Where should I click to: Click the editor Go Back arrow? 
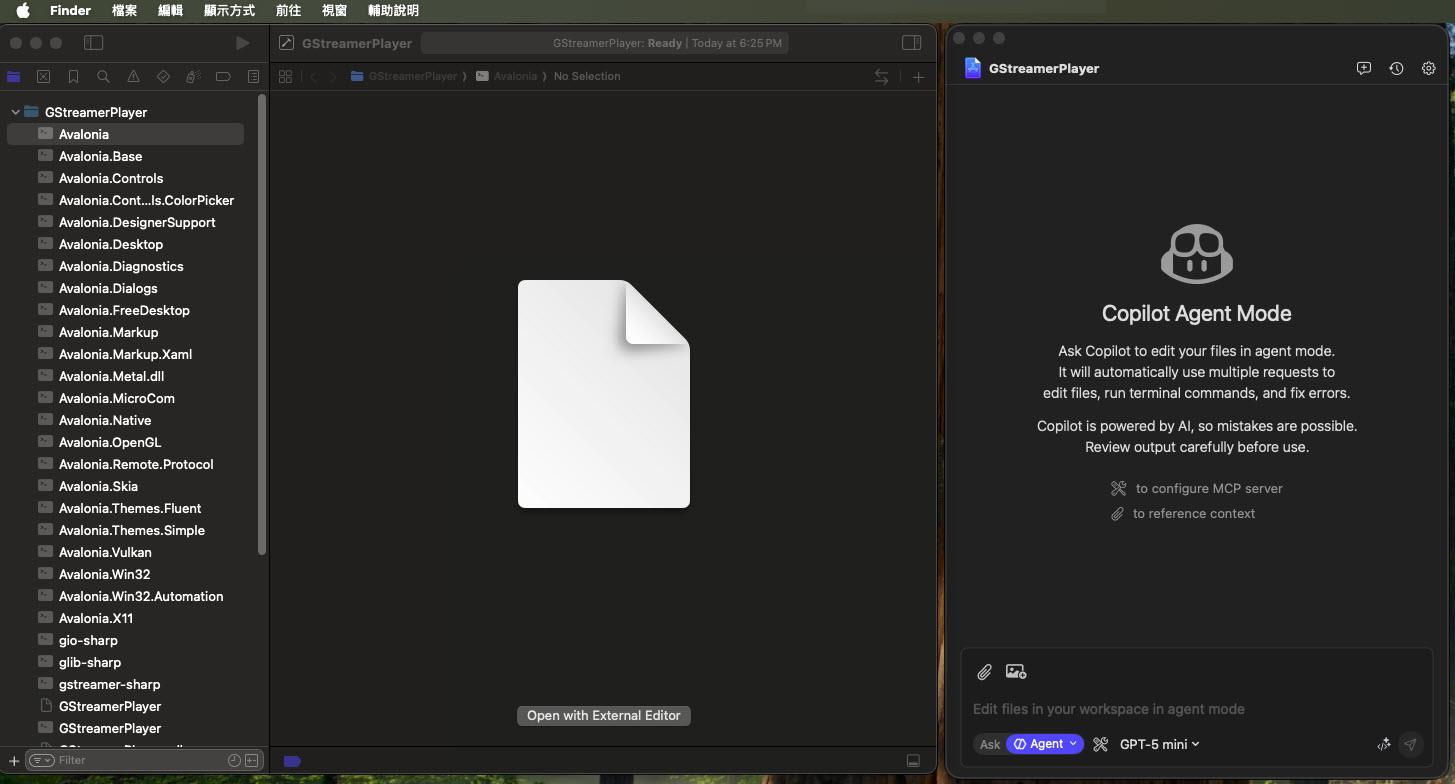click(313, 76)
